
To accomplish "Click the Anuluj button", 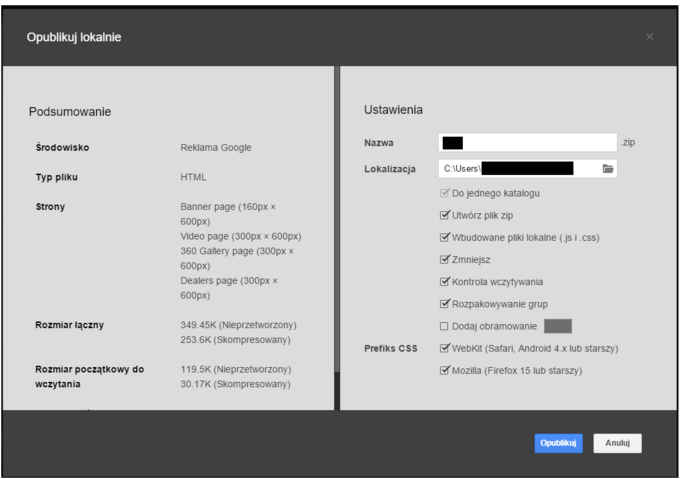I will [617, 443].
